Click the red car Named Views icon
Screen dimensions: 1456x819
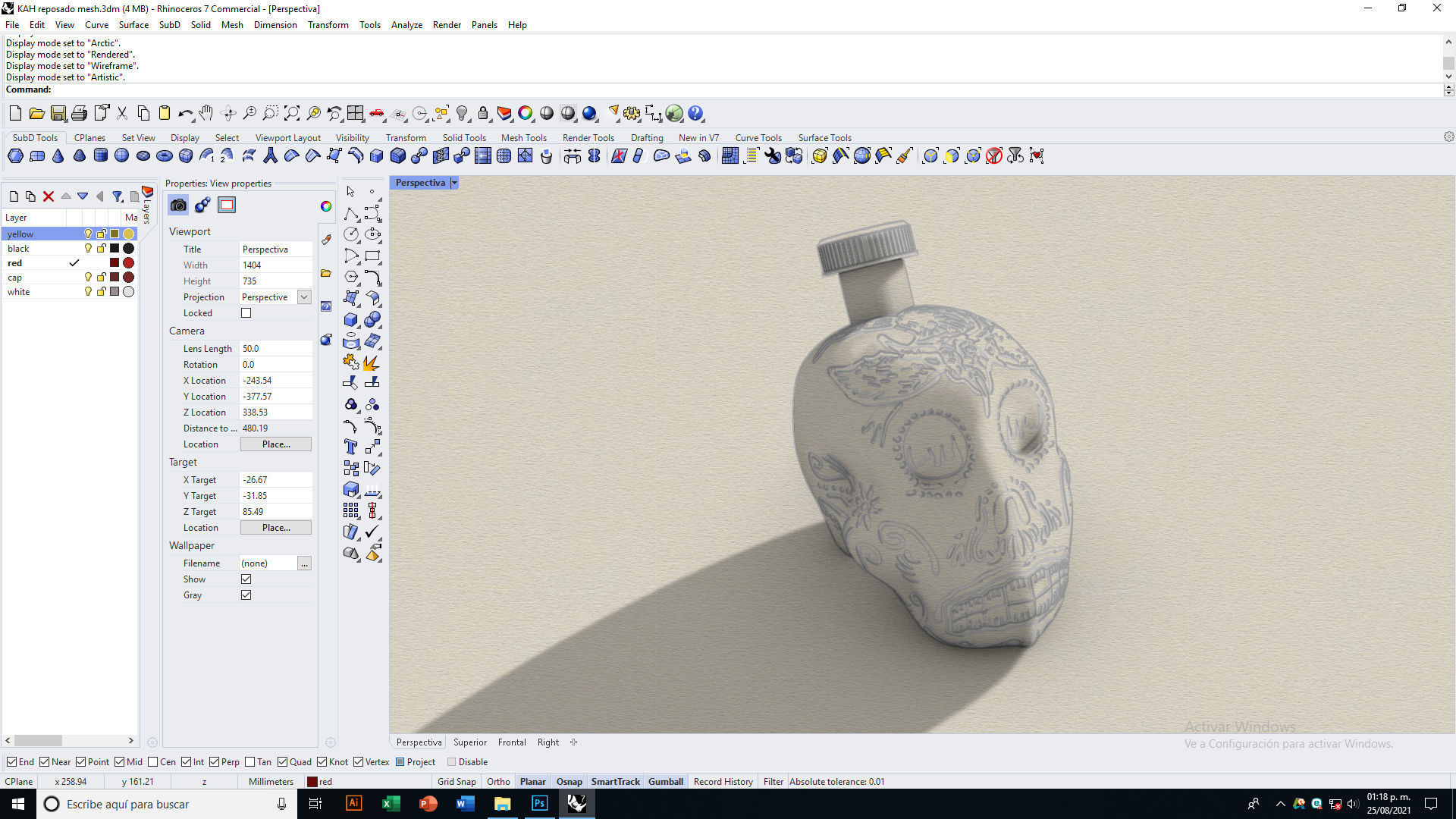(377, 114)
